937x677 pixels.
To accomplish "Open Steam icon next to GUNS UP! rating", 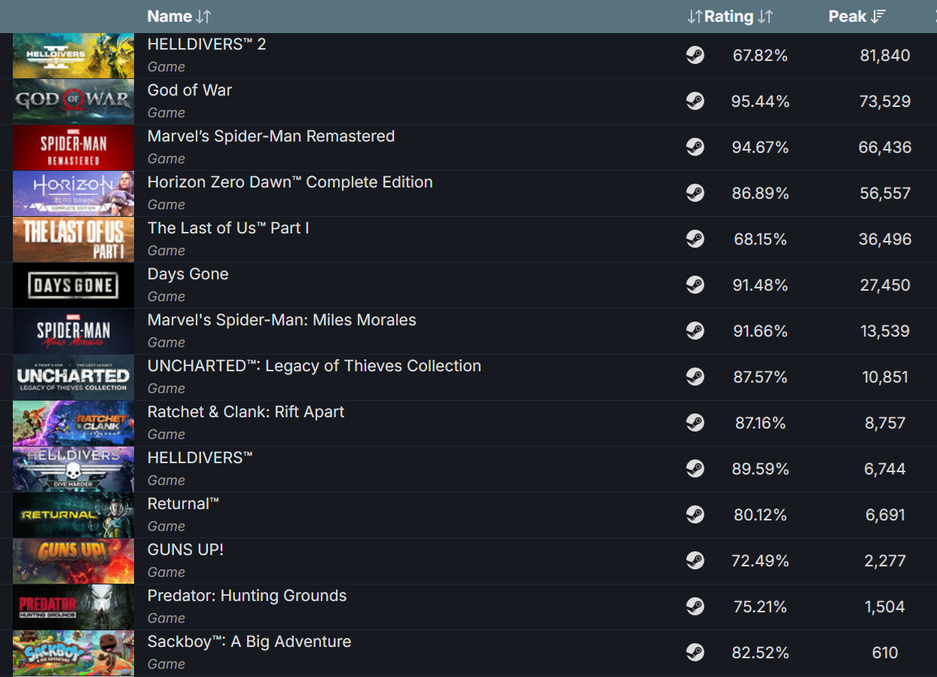I will (695, 561).
